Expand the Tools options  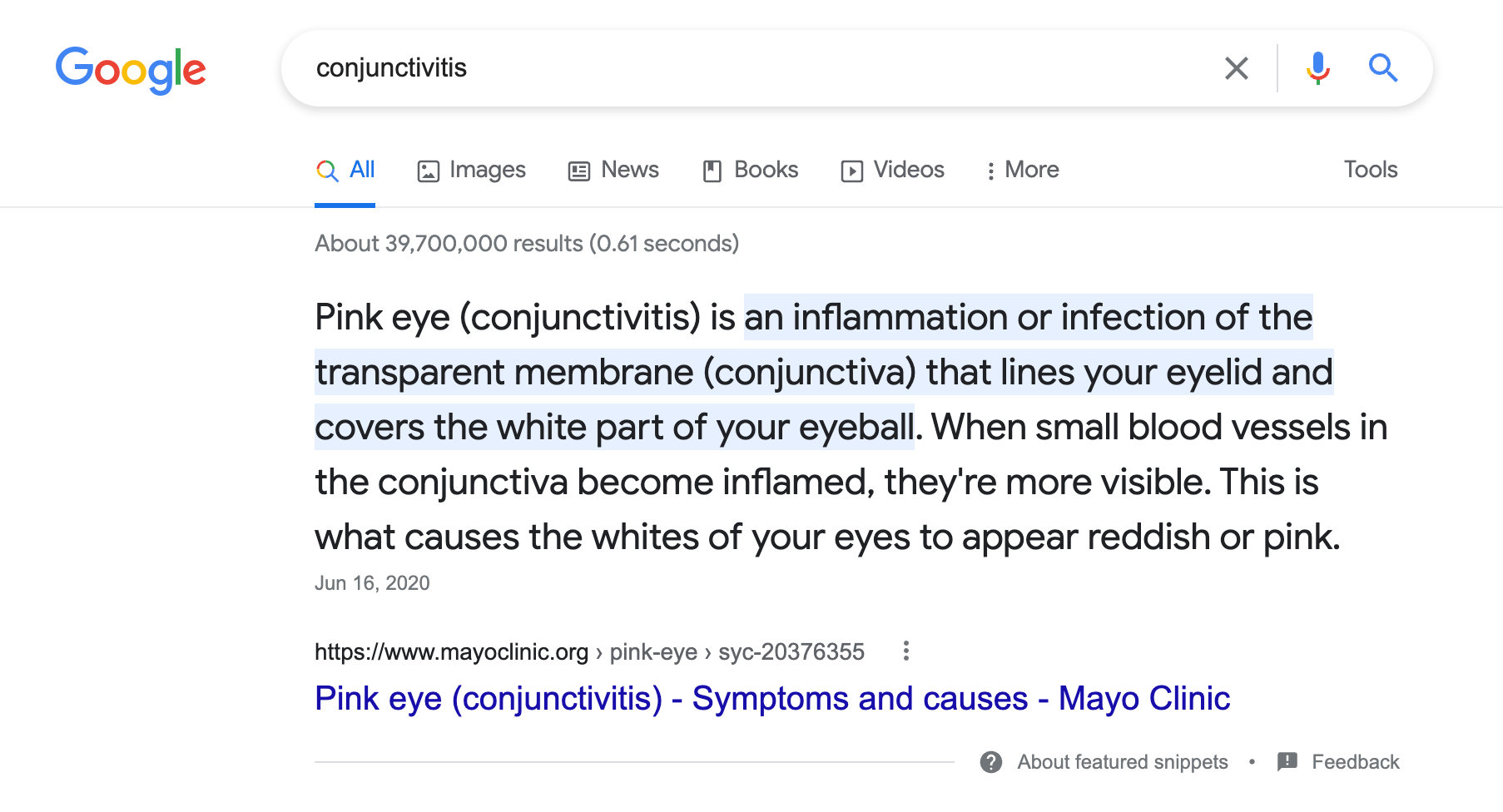1370,170
